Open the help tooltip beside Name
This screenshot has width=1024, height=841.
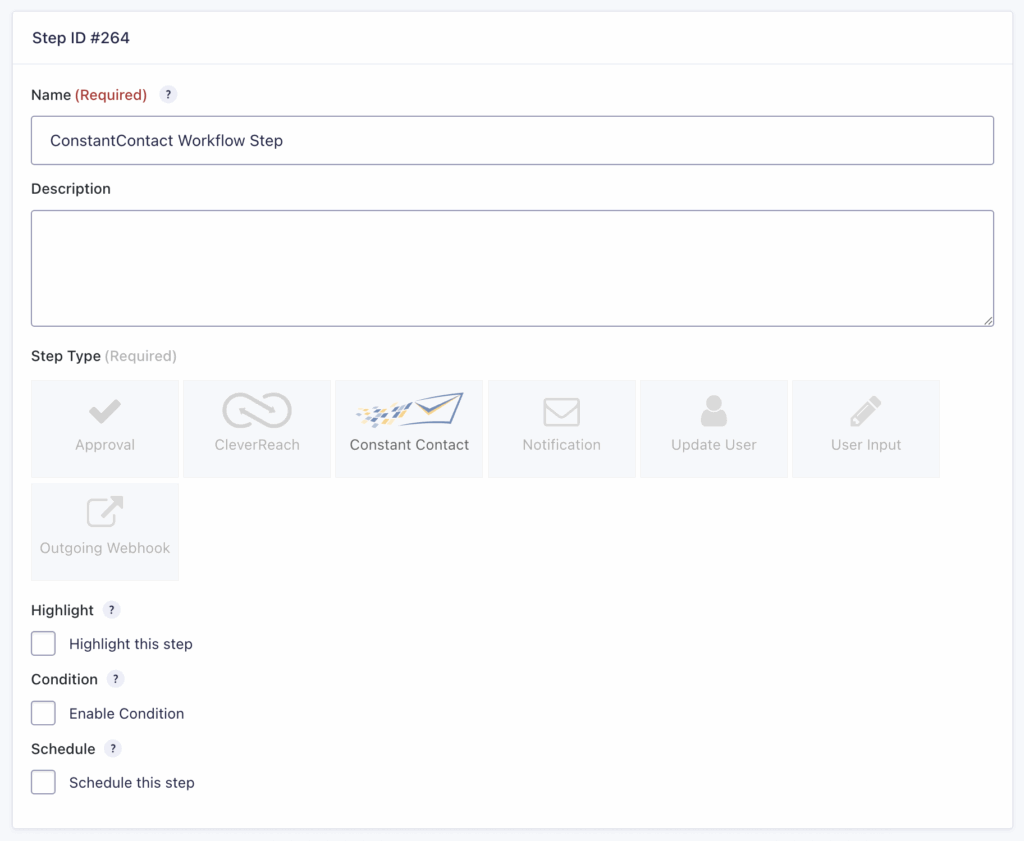(168, 94)
